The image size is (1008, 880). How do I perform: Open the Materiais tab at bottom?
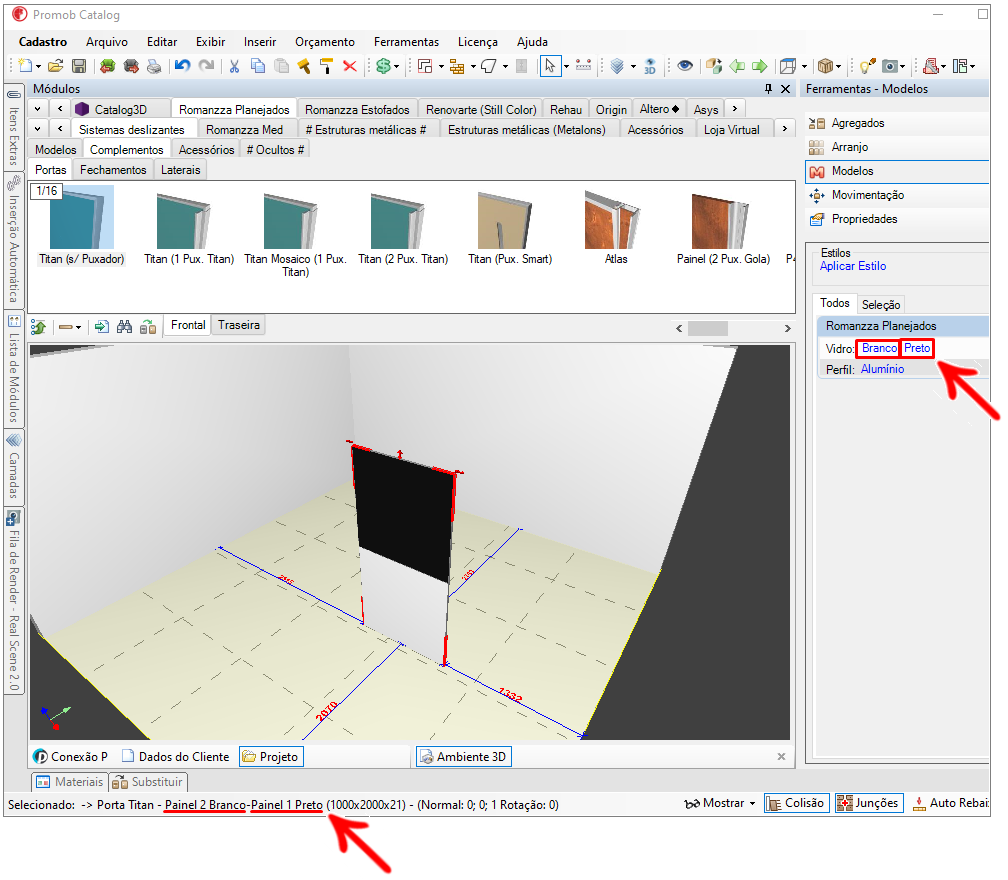click(69, 782)
